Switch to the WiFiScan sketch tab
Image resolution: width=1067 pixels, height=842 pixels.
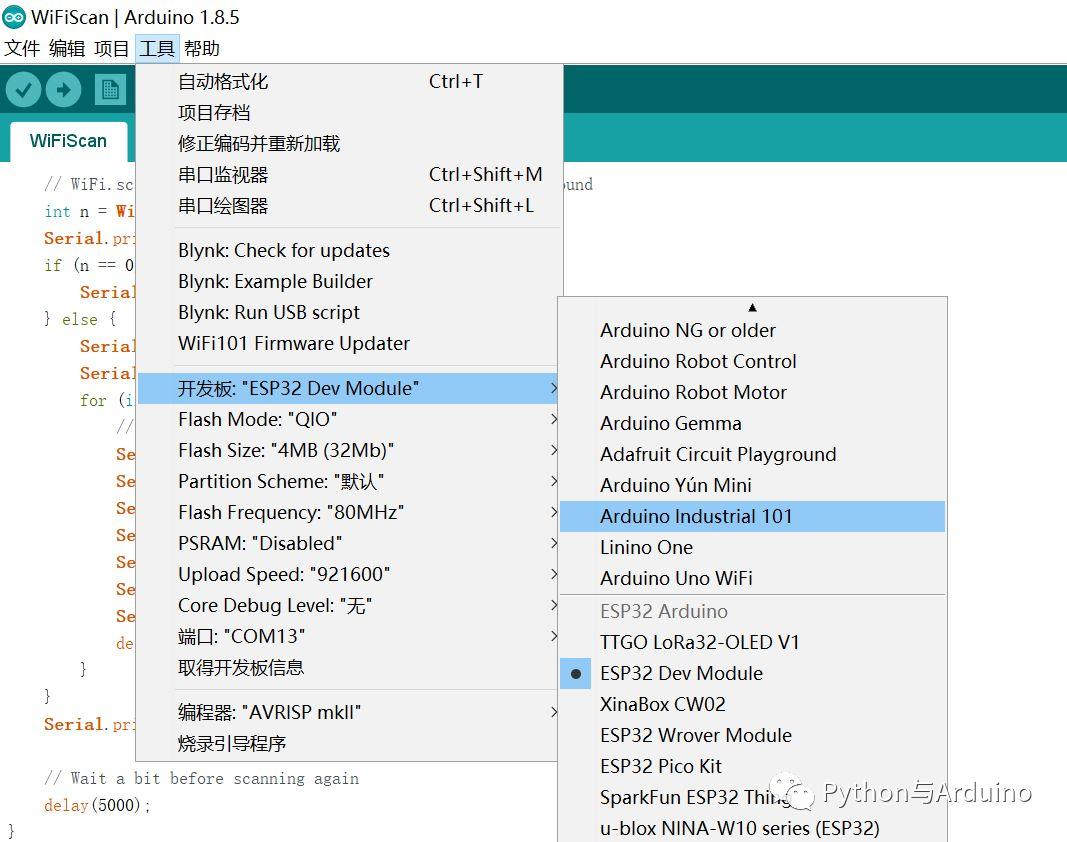[x=68, y=141]
